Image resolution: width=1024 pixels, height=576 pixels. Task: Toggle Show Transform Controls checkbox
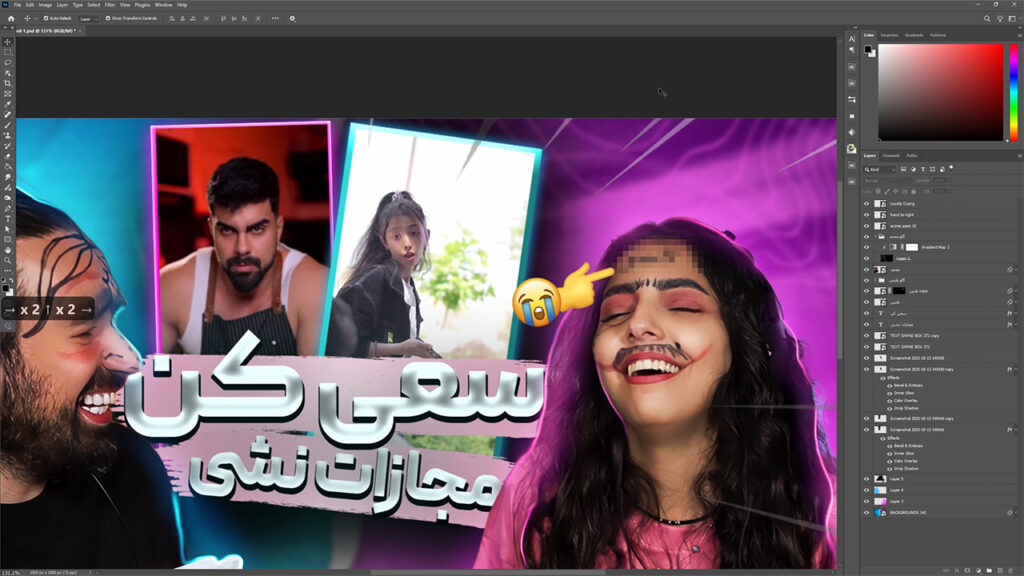106,18
